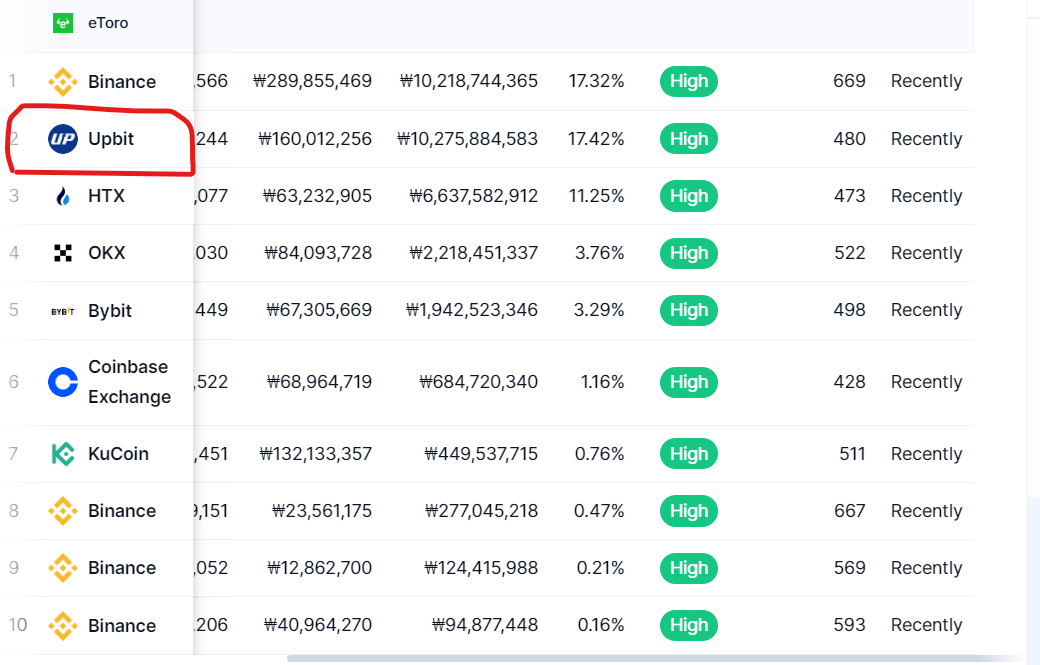Open the Binance link in row 8
The image size is (1040, 665).
[x=122, y=511]
